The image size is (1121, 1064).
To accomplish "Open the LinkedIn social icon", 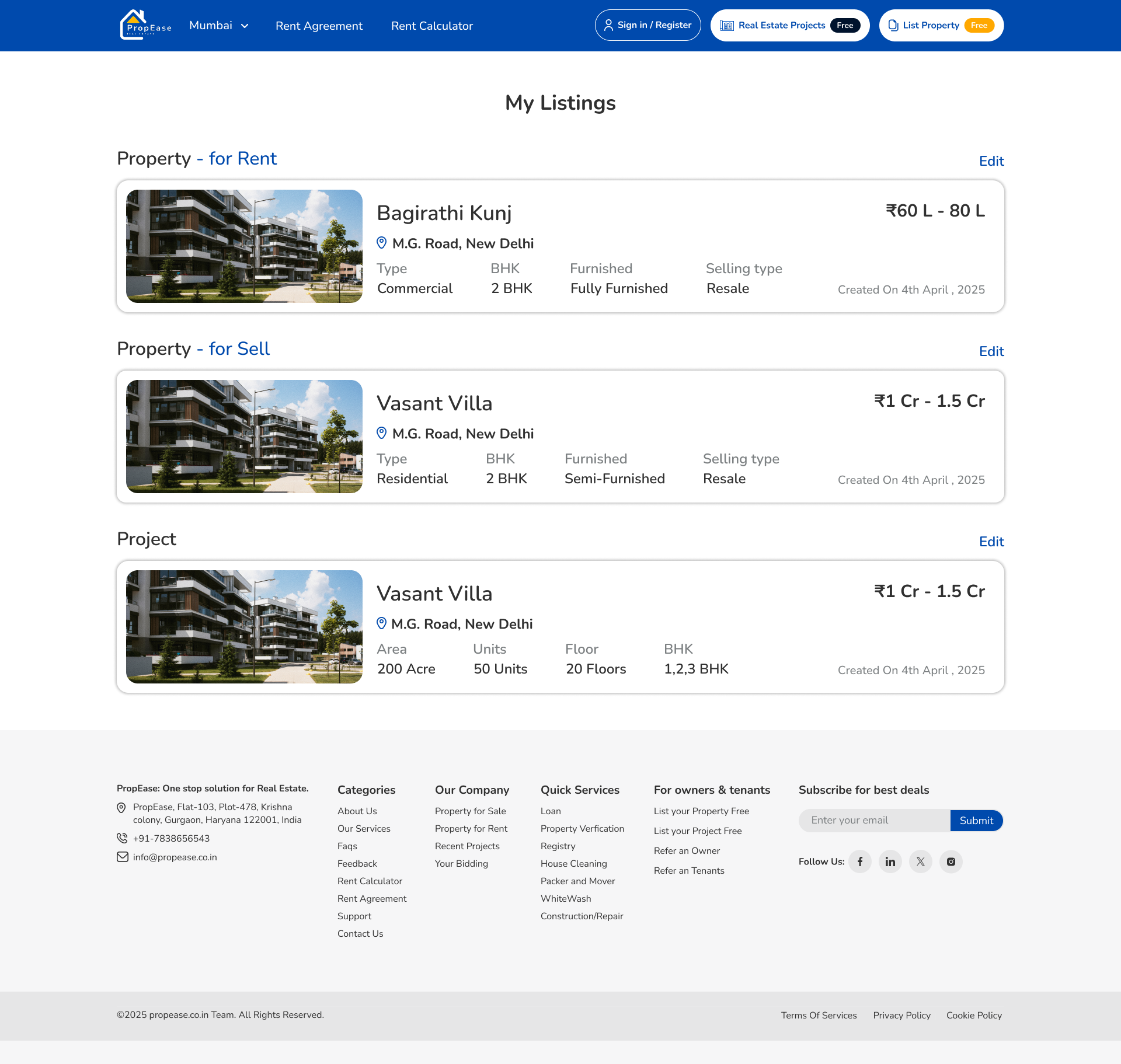I will 890,861.
